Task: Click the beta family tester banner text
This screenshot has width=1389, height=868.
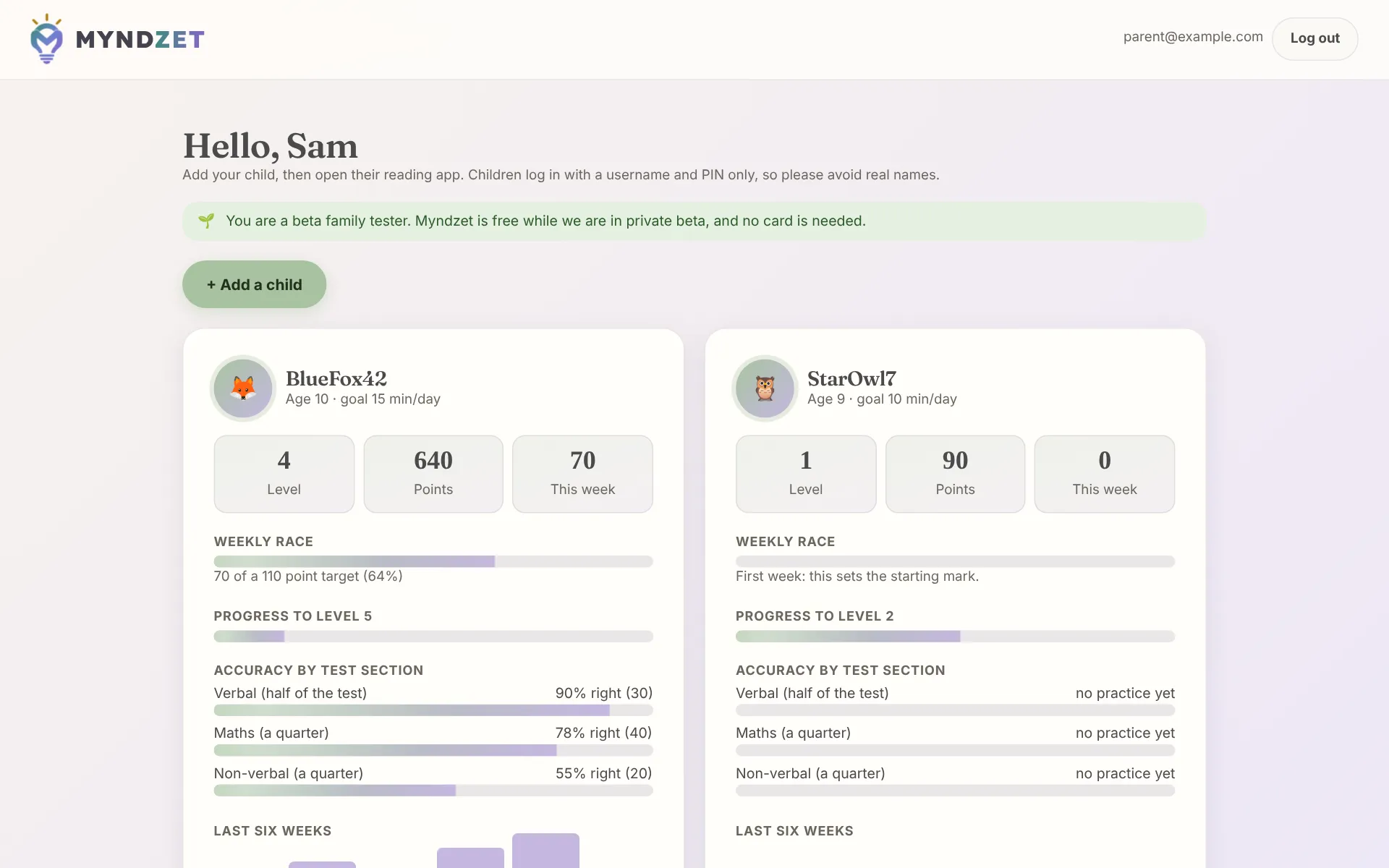Action: pyautogui.click(x=545, y=221)
